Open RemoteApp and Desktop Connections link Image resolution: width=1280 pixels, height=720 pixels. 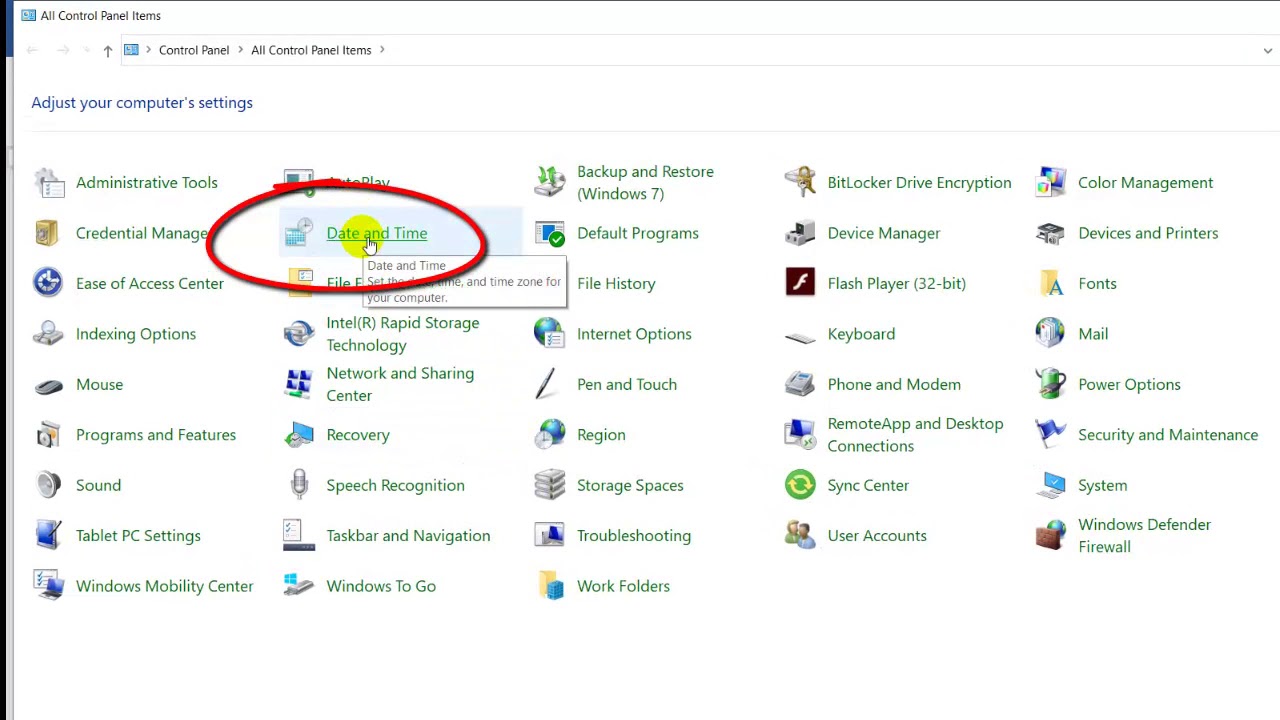coord(915,435)
